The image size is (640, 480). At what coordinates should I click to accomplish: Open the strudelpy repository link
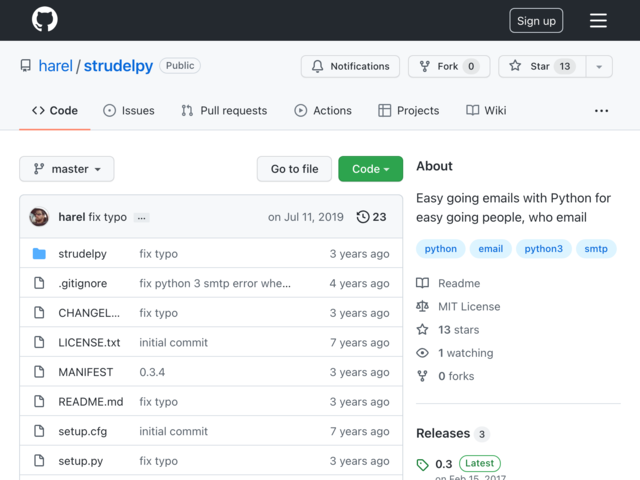click(118, 66)
